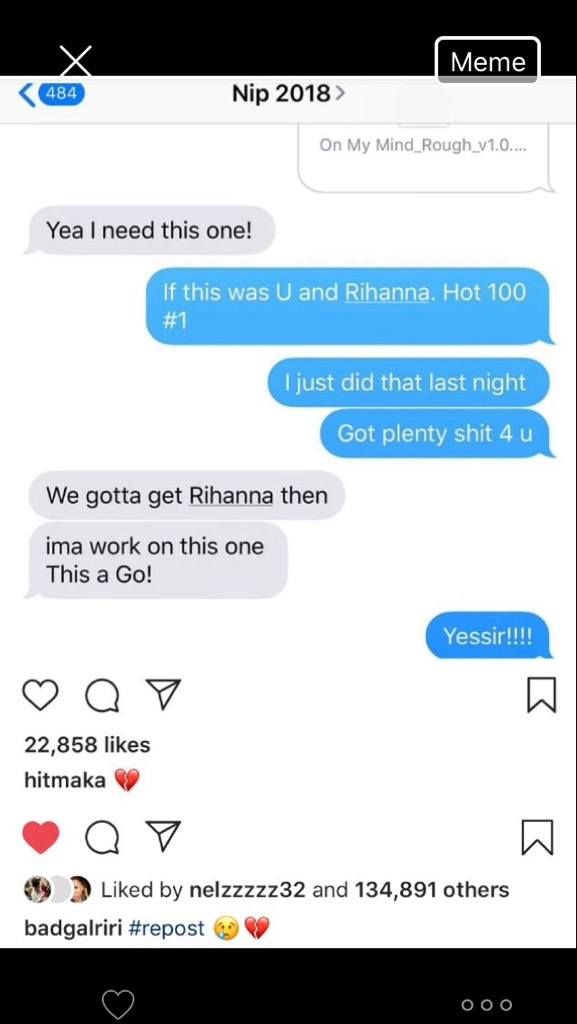Bookmark hitmaka's post
The width and height of the screenshot is (577, 1024).
(x=541, y=695)
